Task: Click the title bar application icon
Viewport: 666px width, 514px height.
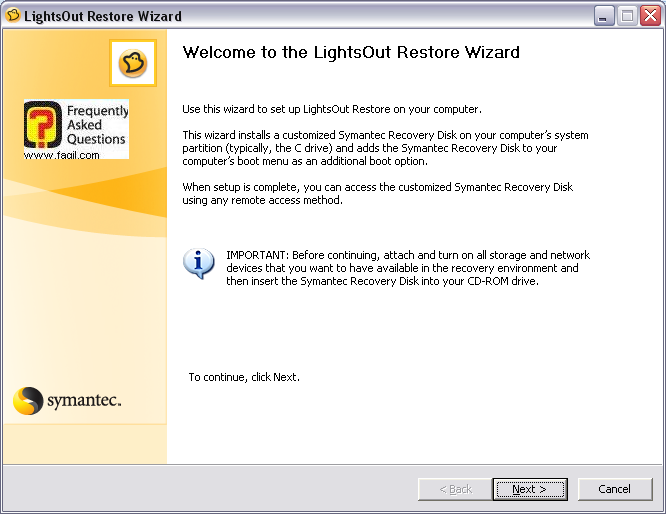Action: click(x=13, y=16)
